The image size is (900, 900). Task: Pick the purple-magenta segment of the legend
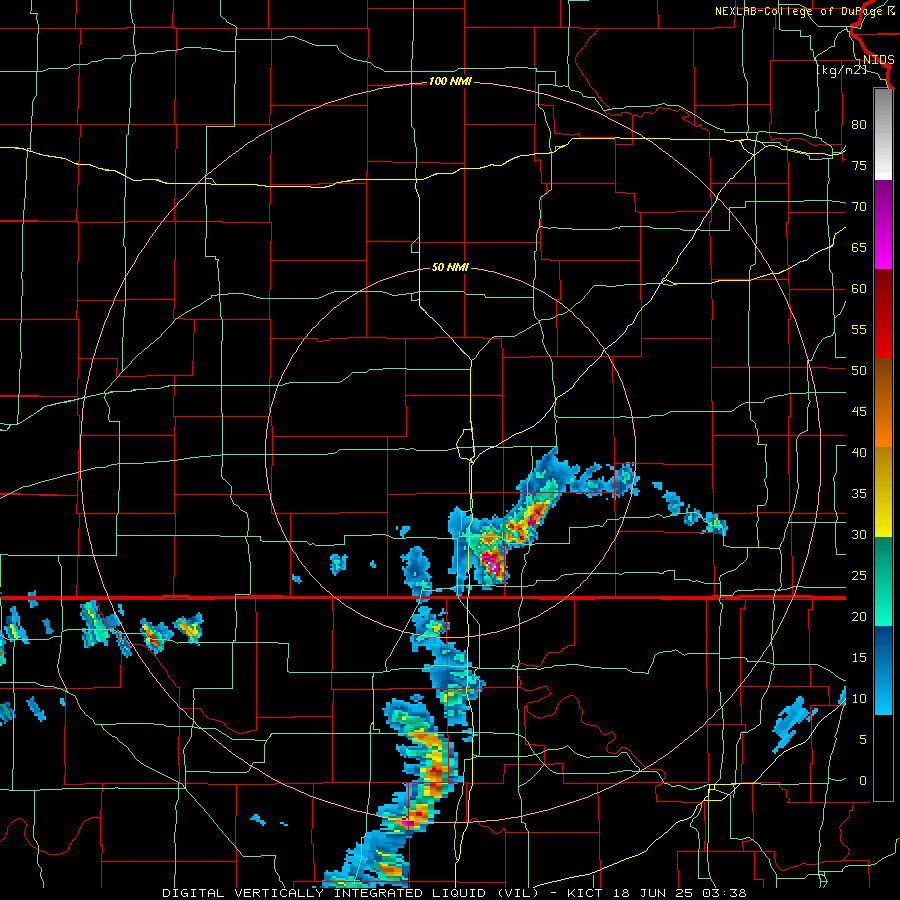(883, 224)
